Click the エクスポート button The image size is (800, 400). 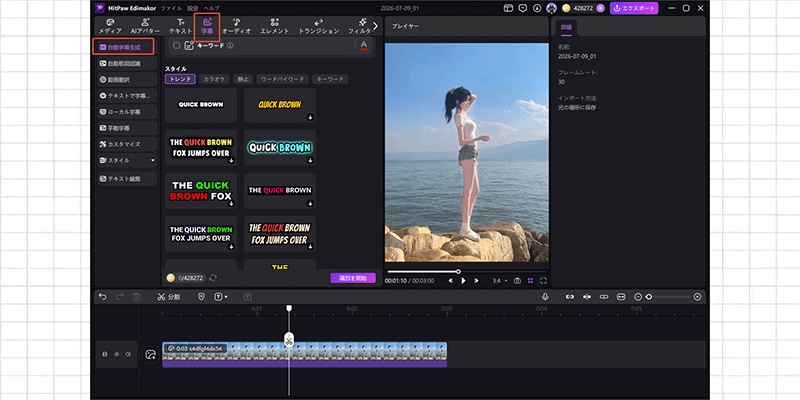tap(634, 8)
